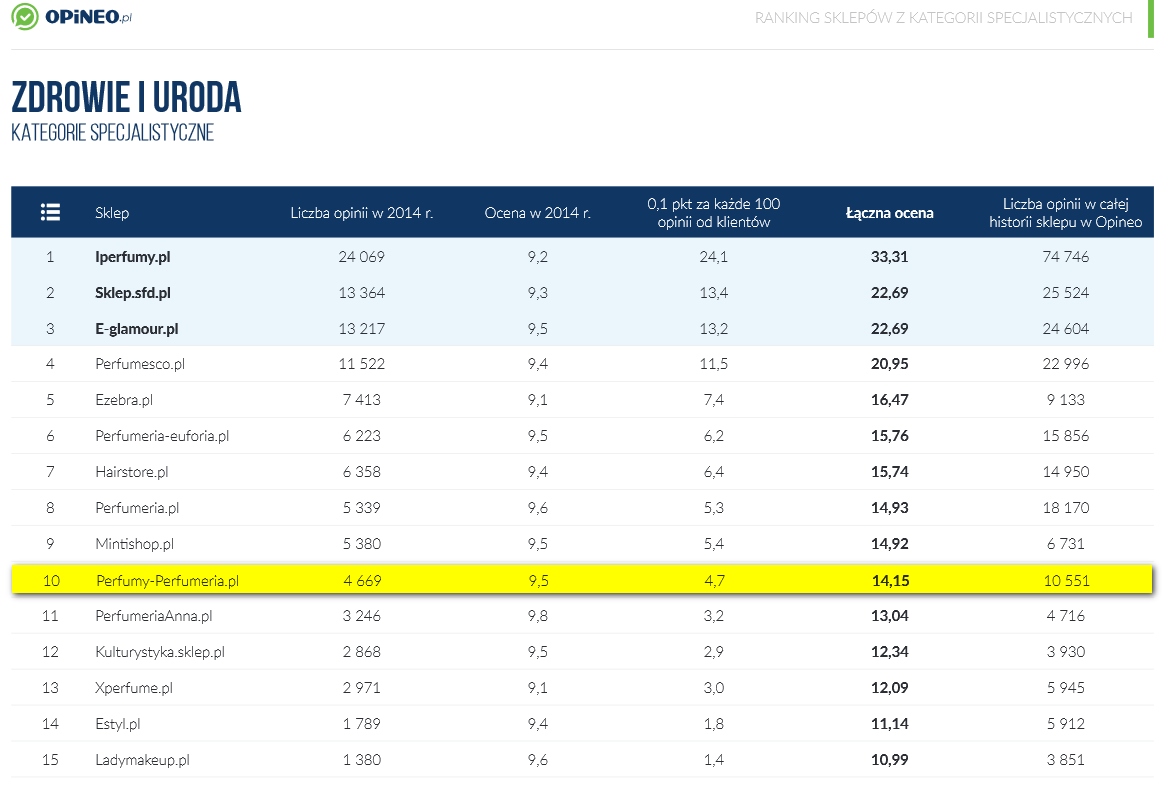Open the Sklep.sfd.pl shop link
The width and height of the screenshot is (1162, 792).
coord(133,293)
